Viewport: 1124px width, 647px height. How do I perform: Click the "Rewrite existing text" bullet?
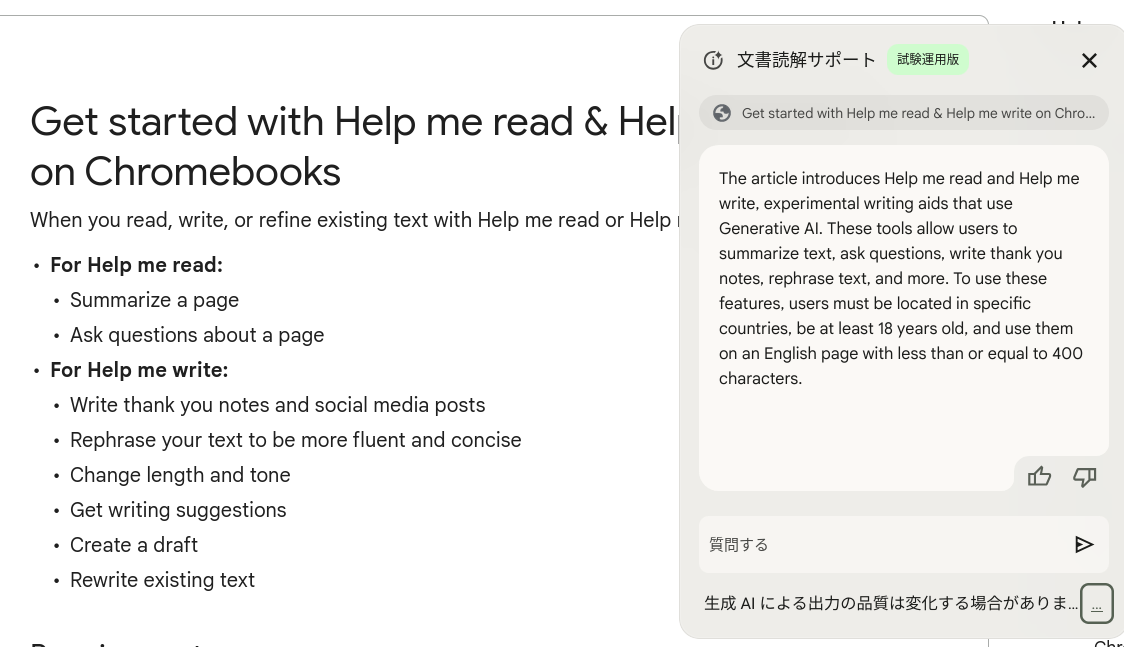162,580
